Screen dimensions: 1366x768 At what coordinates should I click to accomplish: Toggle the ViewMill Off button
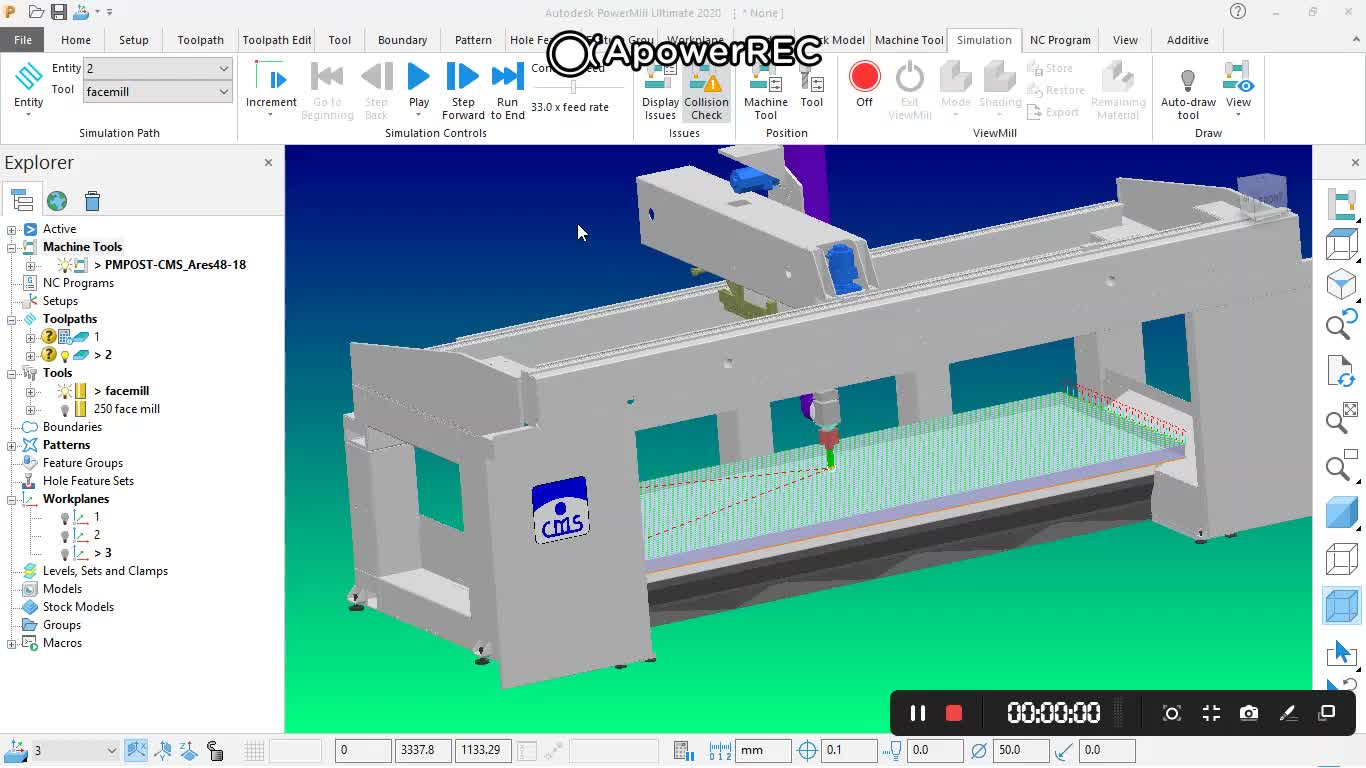click(865, 84)
